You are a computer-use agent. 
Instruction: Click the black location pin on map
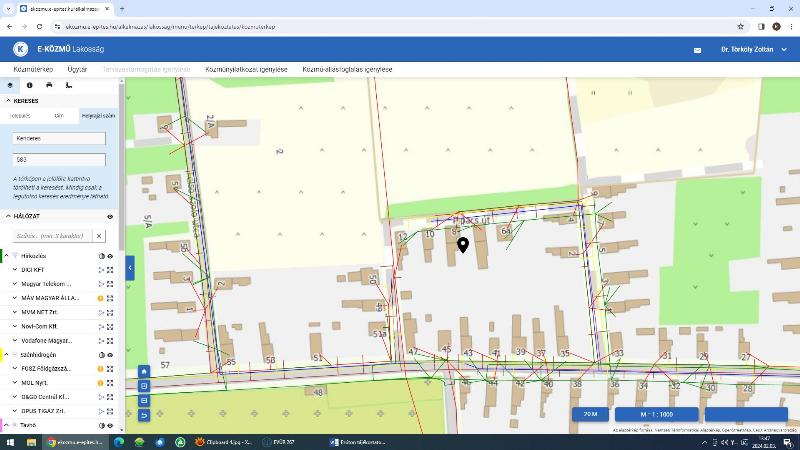click(463, 245)
